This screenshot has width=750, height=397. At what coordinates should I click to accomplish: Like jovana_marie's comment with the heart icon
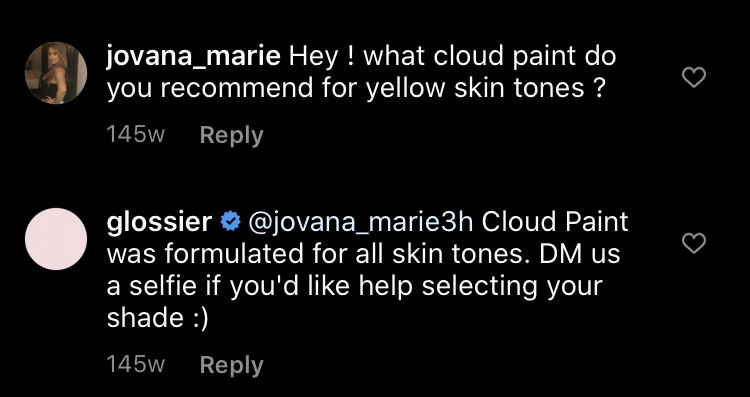coord(694,77)
